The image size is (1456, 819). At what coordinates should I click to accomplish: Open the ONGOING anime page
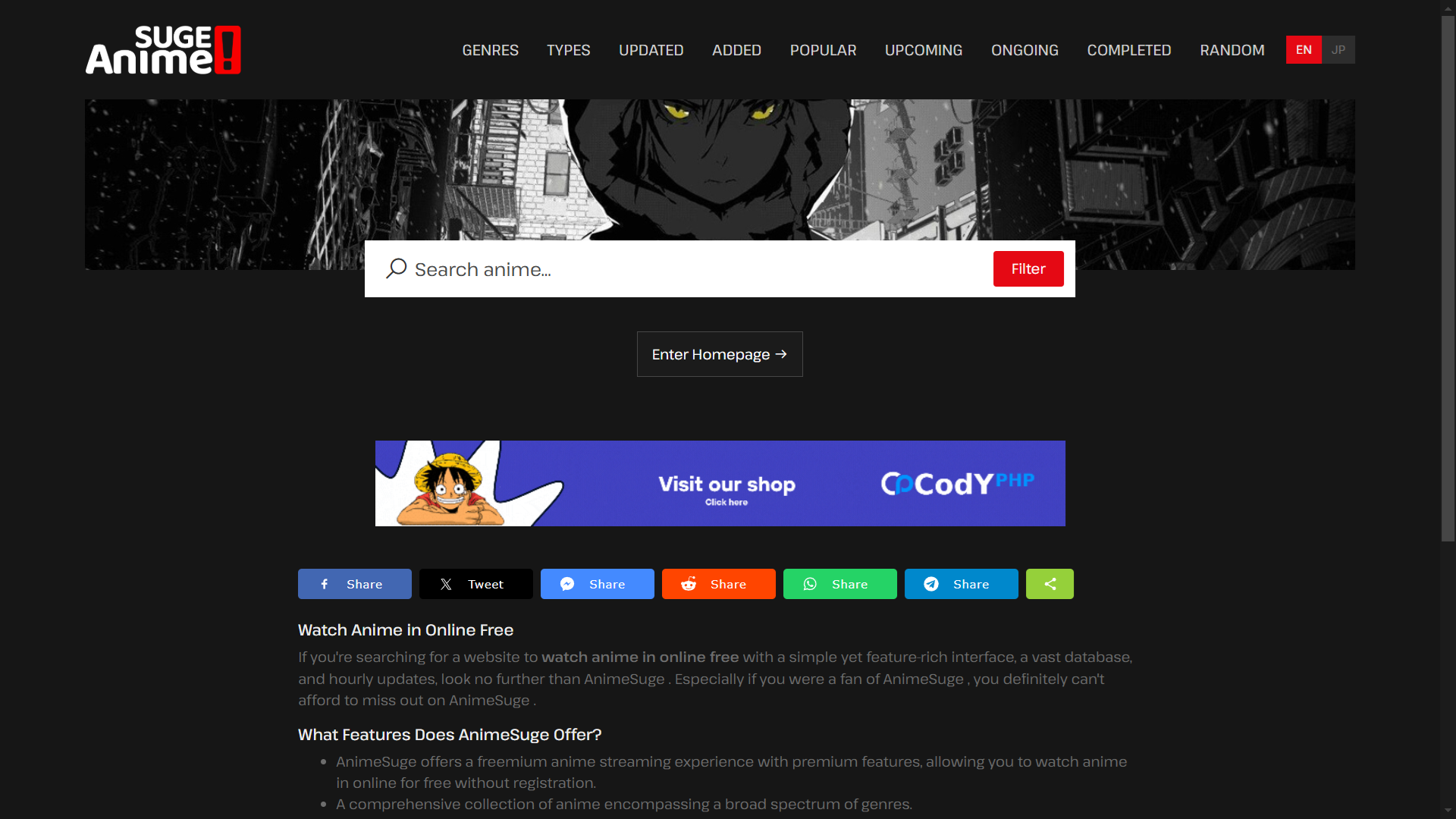tap(1025, 50)
